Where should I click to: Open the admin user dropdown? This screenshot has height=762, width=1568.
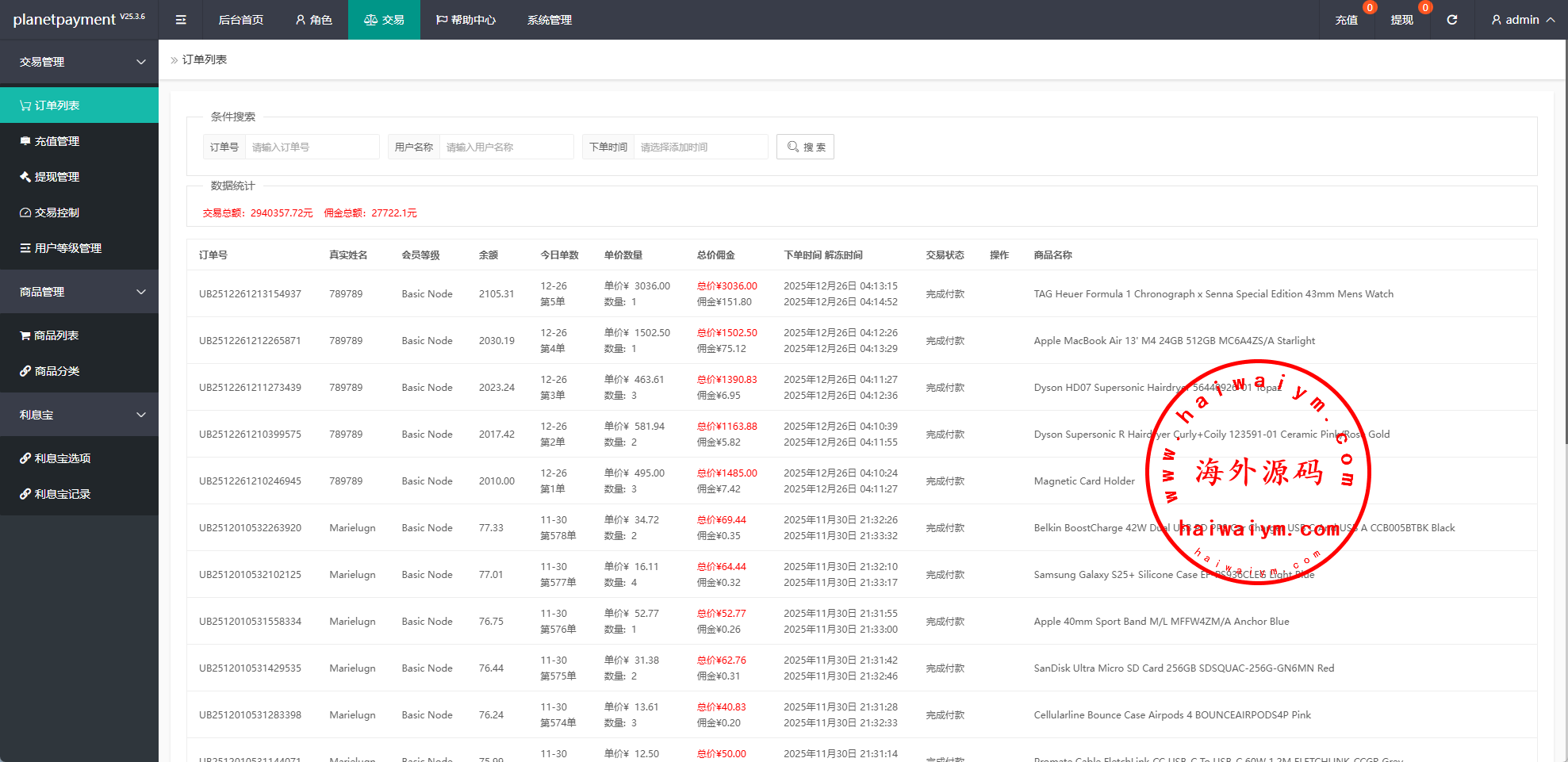click(x=1522, y=20)
